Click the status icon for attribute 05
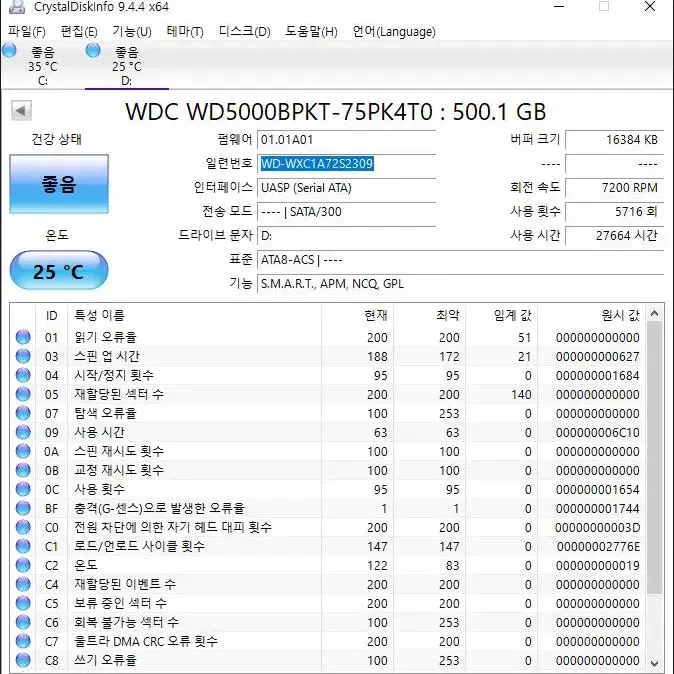Screen dimensions: 674x674 [23, 394]
